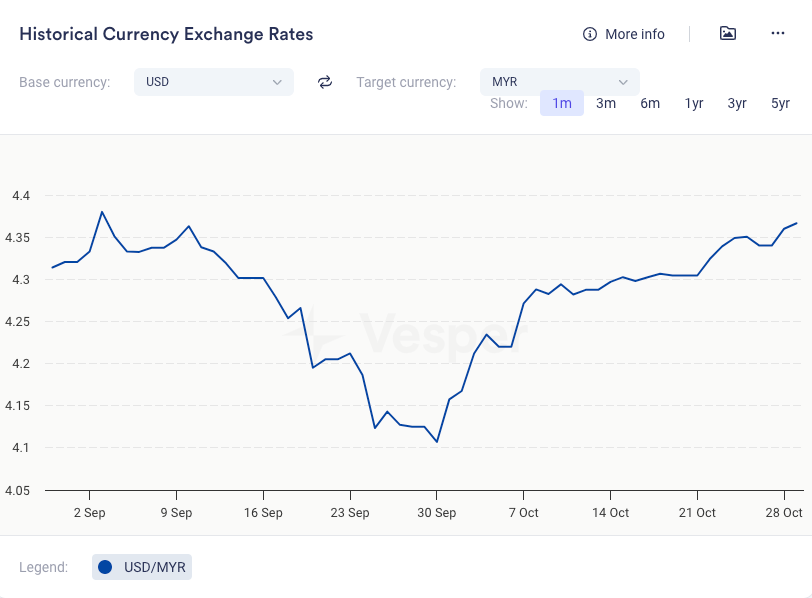The height and width of the screenshot is (598, 812).
Task: Switch to the 3yr time range
Action: tap(737, 103)
